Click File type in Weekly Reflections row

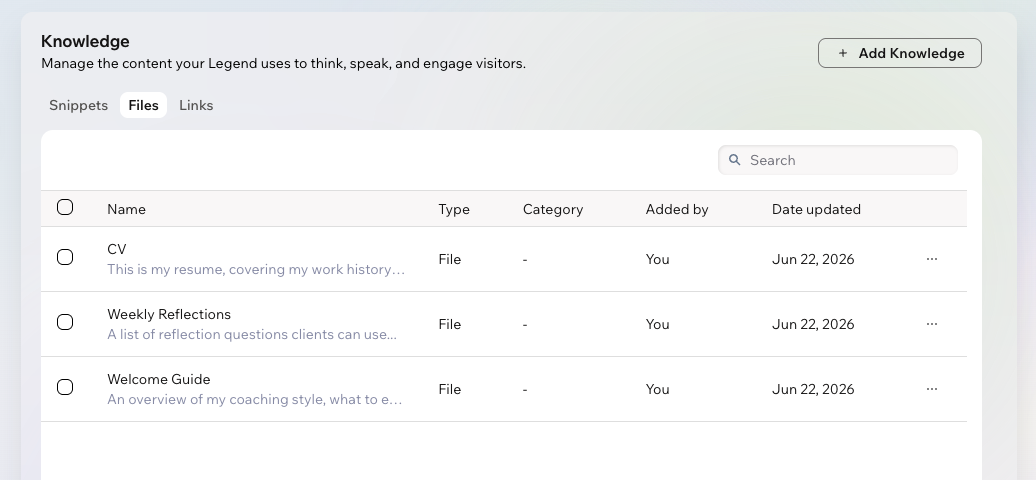coord(449,324)
